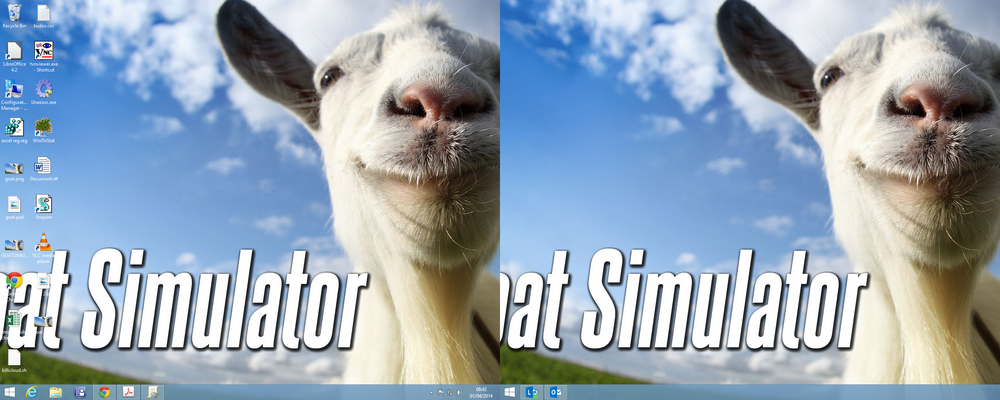Open File Explorer from the taskbar
This screenshot has height=400, width=1000.
tap(56, 392)
